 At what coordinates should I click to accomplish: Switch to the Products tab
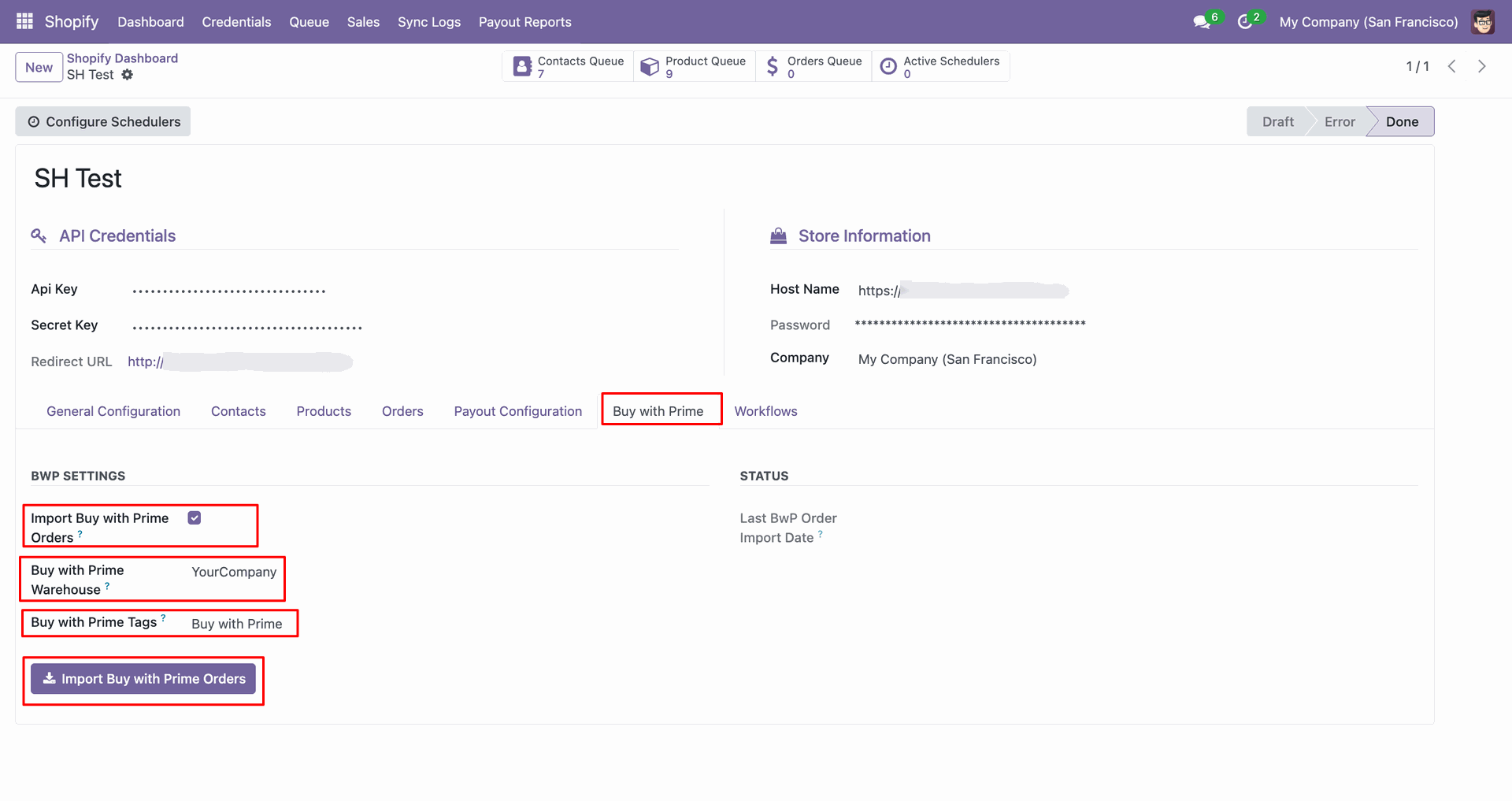(x=324, y=411)
